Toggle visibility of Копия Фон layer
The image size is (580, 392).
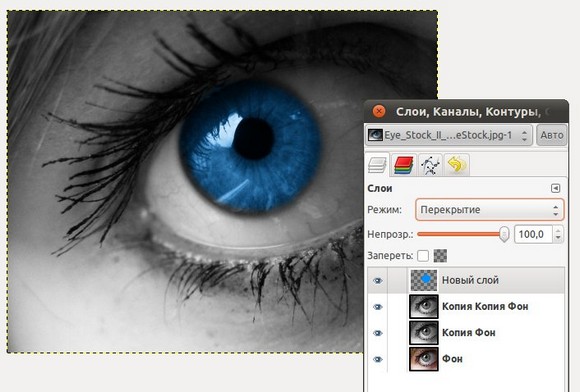pyautogui.click(x=378, y=333)
